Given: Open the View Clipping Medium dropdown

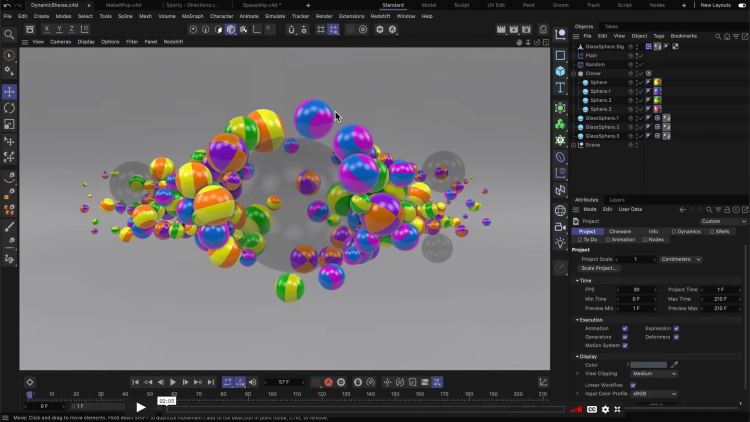Looking at the screenshot, I should point(654,374).
